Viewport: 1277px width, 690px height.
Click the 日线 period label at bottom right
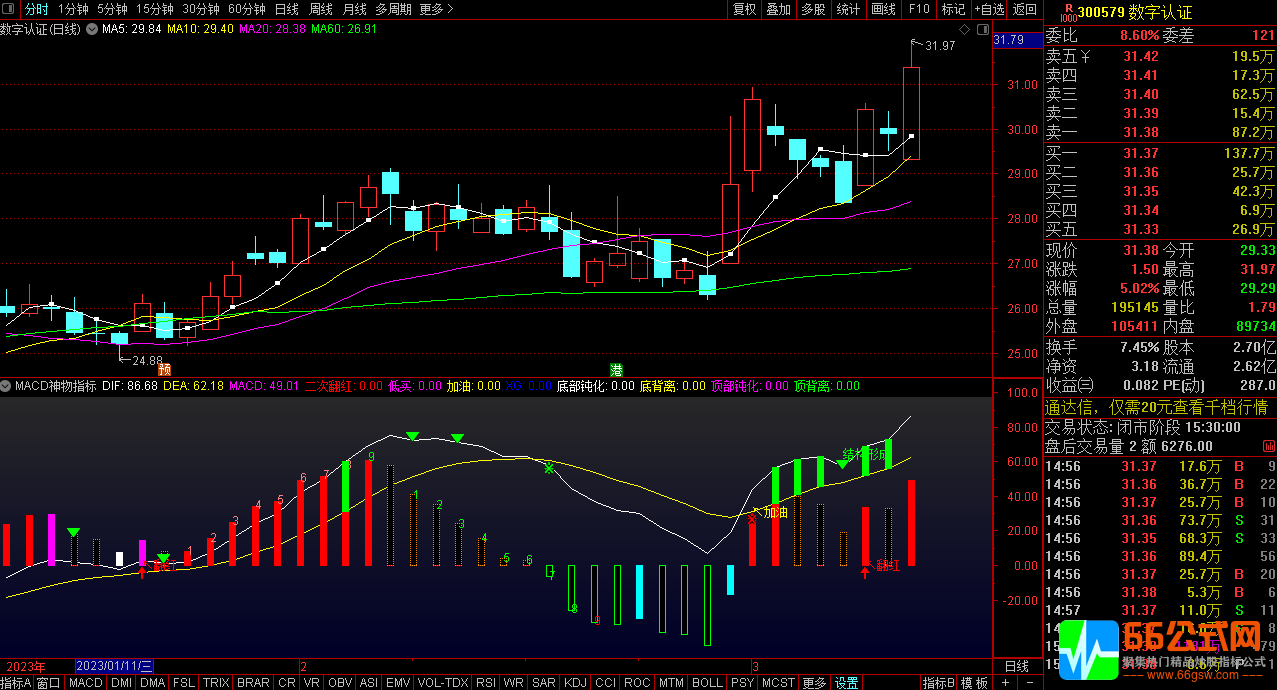(x=1016, y=666)
